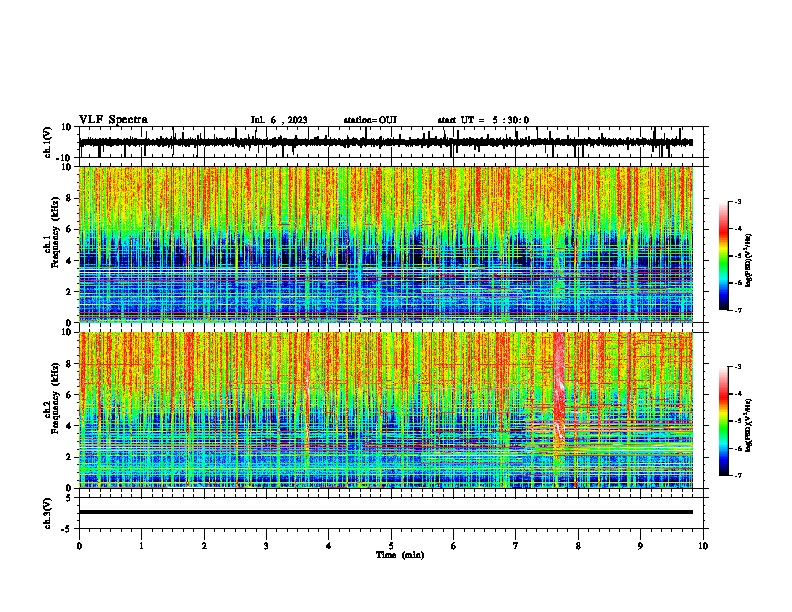Click inside the ch.1 spectrogram panel
Screen dimensions: 792x612
(x=386, y=244)
